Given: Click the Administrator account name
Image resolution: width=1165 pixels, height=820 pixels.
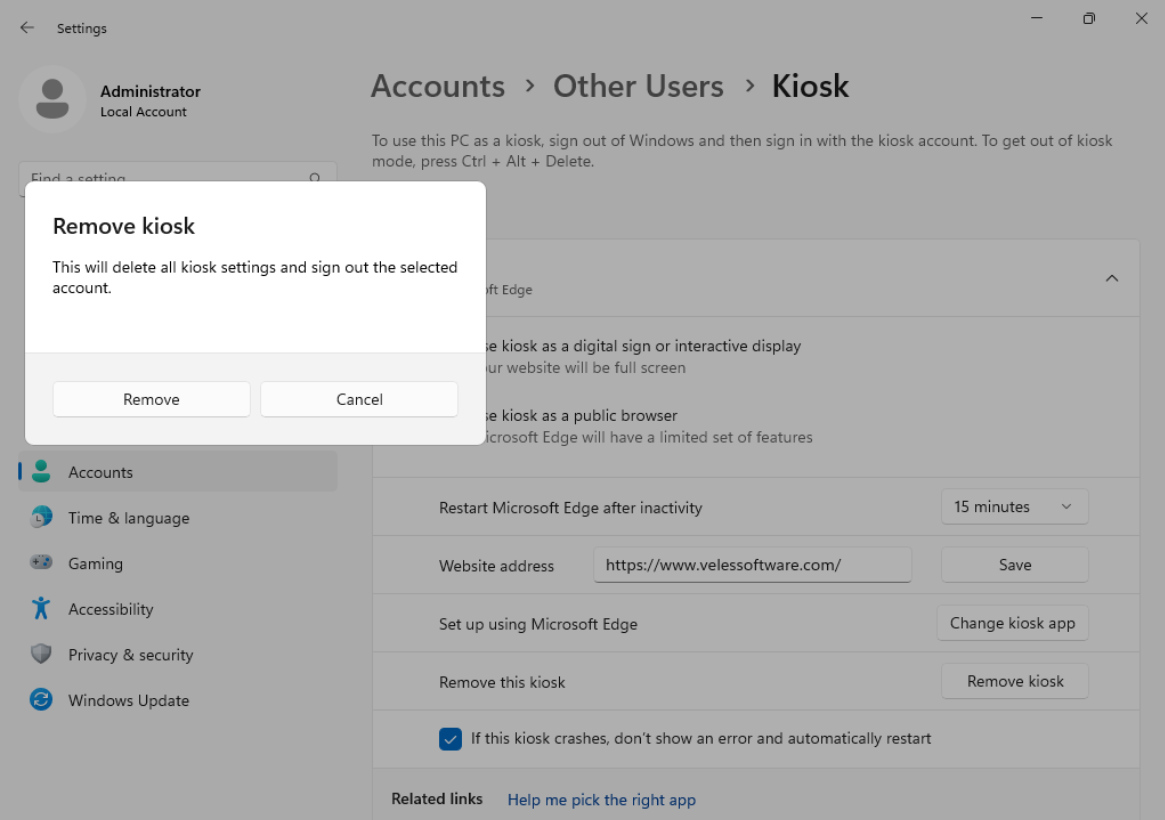Looking at the screenshot, I should tap(150, 91).
